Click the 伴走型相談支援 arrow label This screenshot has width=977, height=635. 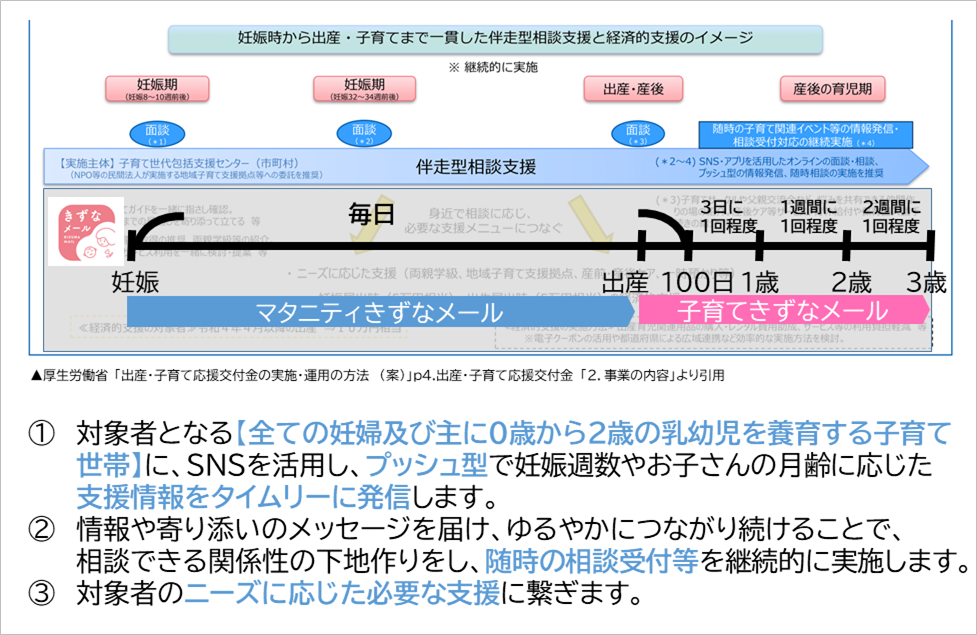click(476, 166)
